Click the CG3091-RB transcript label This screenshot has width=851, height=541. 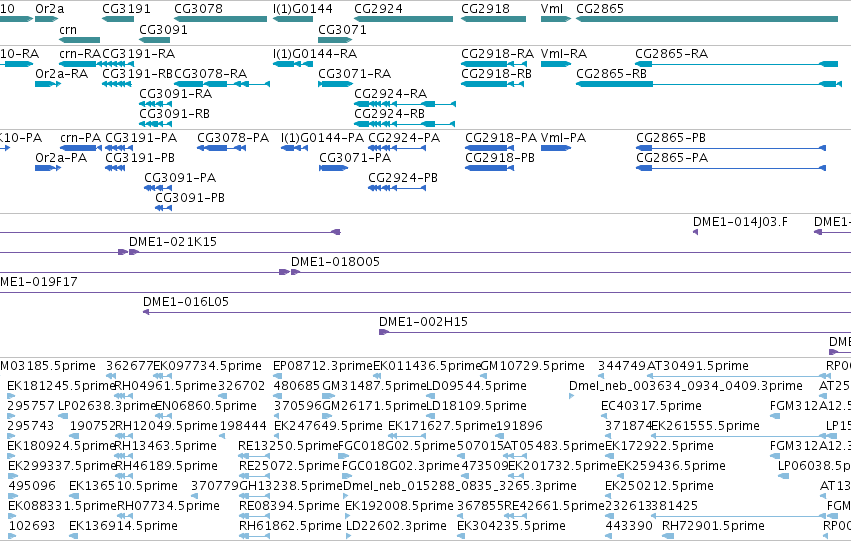coord(174,113)
